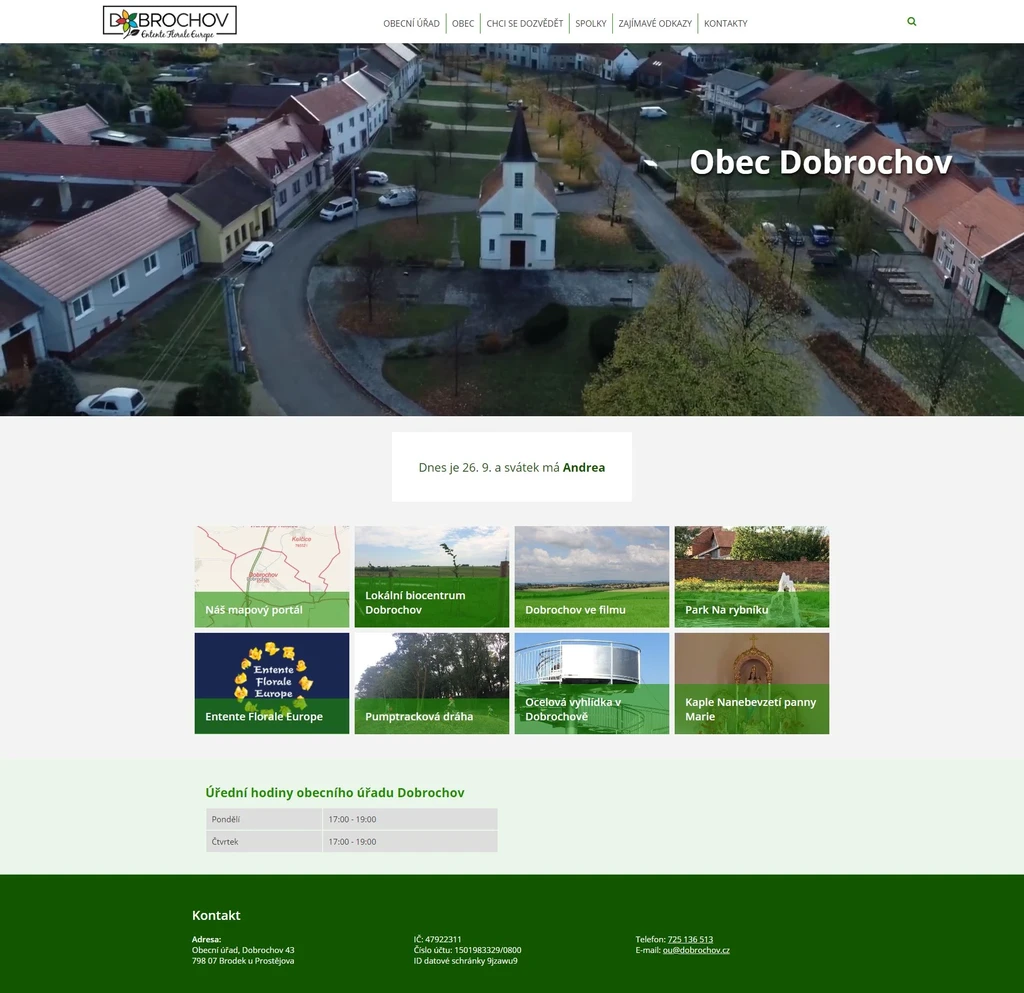Select the Dobrochov ve filmu tile

tap(592, 577)
